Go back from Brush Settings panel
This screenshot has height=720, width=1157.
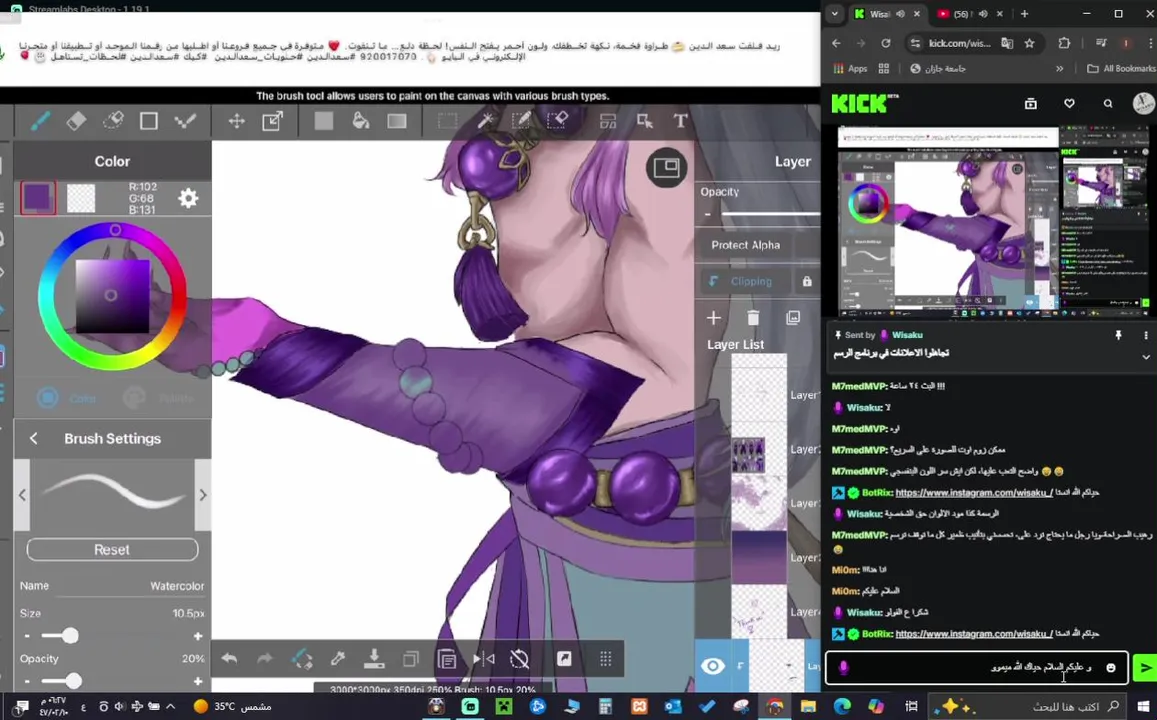[x=33, y=438]
